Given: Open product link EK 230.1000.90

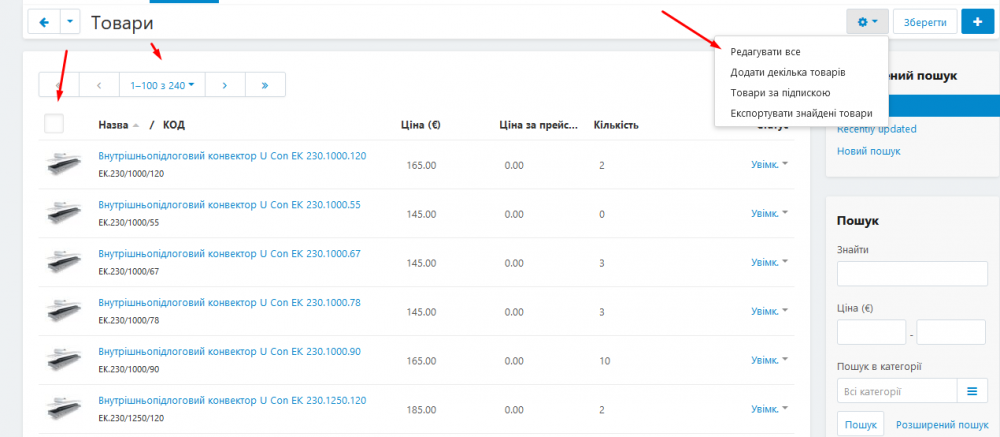Looking at the screenshot, I should (x=229, y=351).
